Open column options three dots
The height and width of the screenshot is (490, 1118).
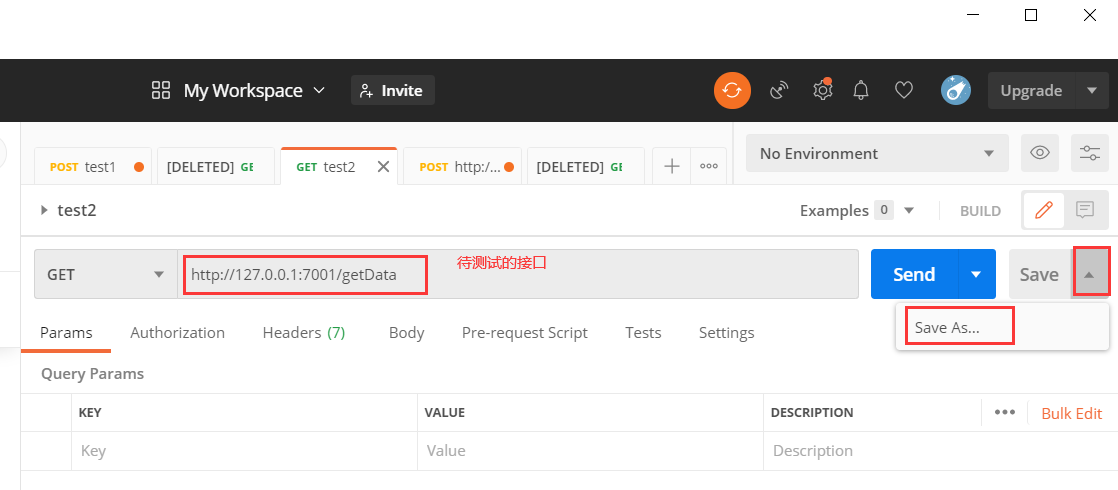pyautogui.click(x=1005, y=412)
